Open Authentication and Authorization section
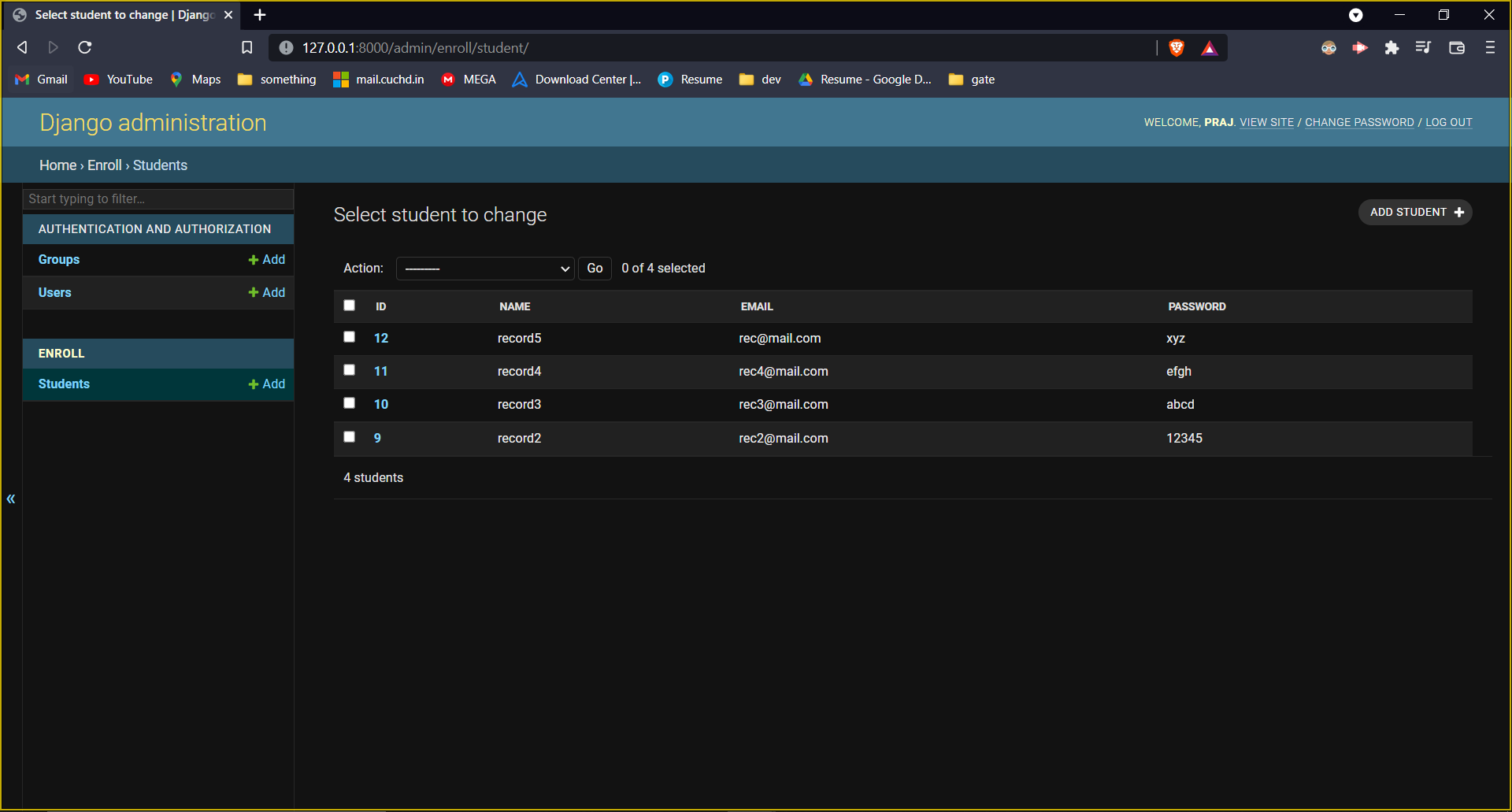 [x=154, y=229]
